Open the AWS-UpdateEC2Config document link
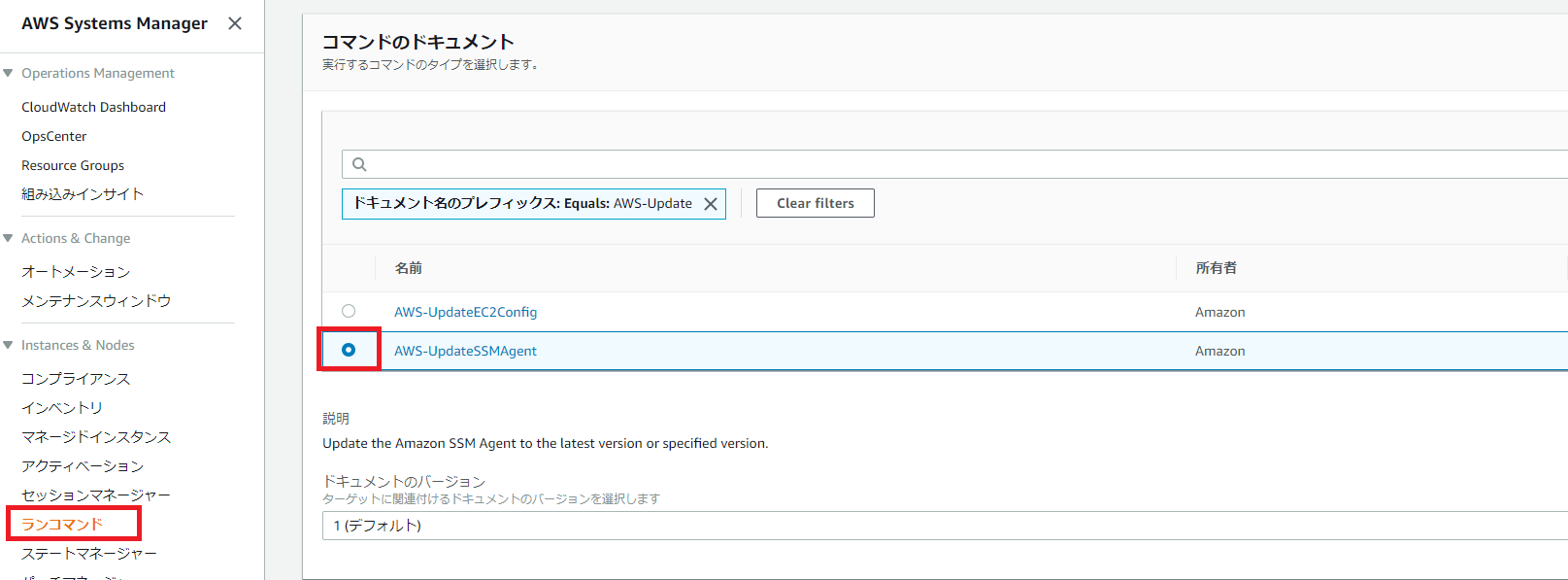1568x580 pixels. pyautogui.click(x=465, y=312)
